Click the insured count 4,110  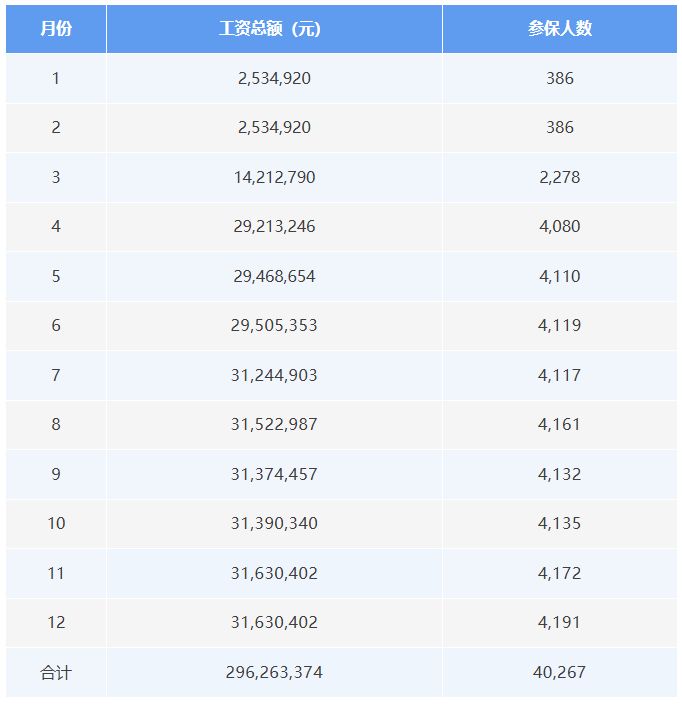(560, 276)
